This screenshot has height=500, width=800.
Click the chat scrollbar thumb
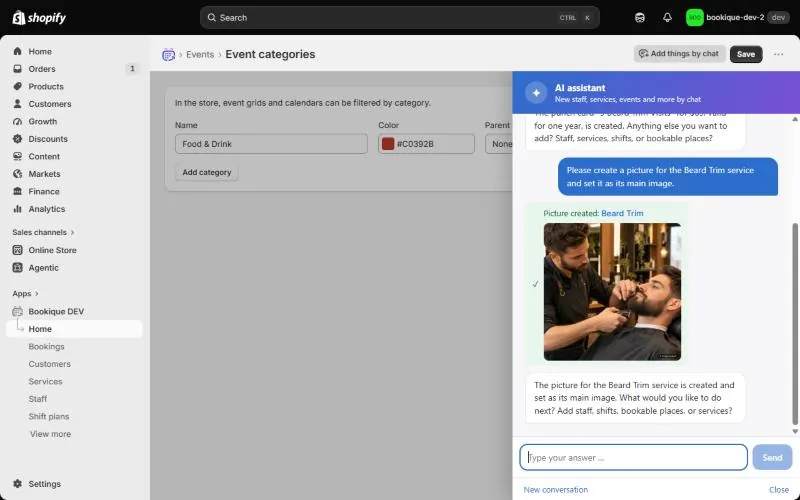795,323
